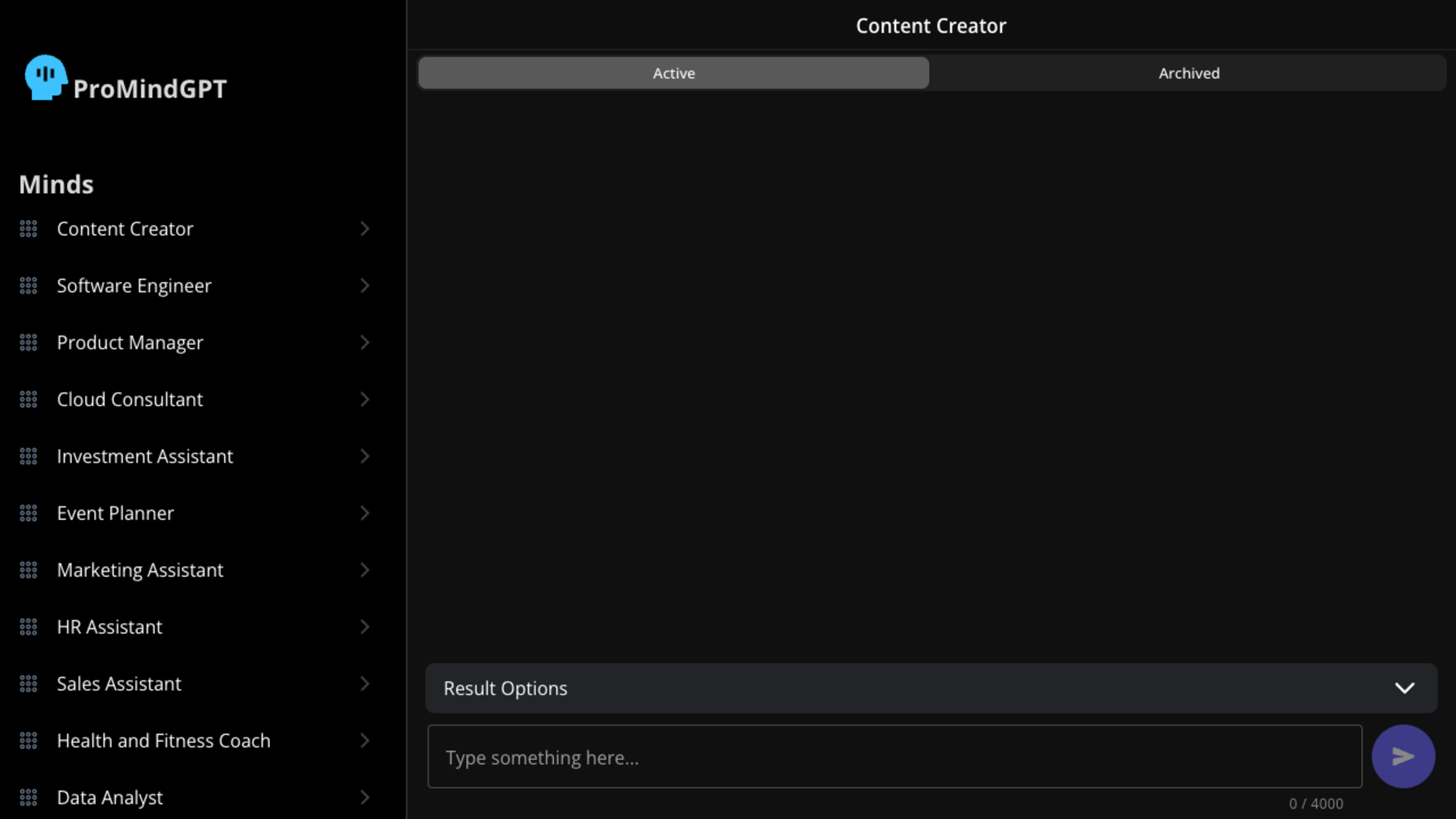Screen dimensions: 1456x819
Task: Switch to the Archived tab
Action: pyautogui.click(x=1189, y=74)
